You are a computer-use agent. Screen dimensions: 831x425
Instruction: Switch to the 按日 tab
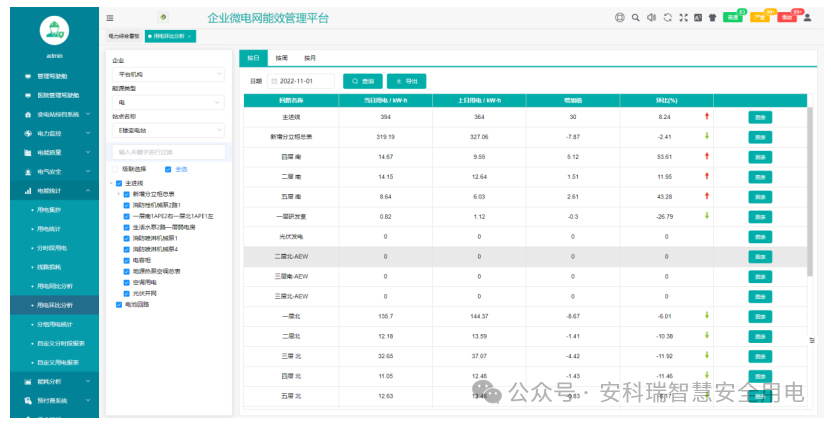(x=253, y=58)
